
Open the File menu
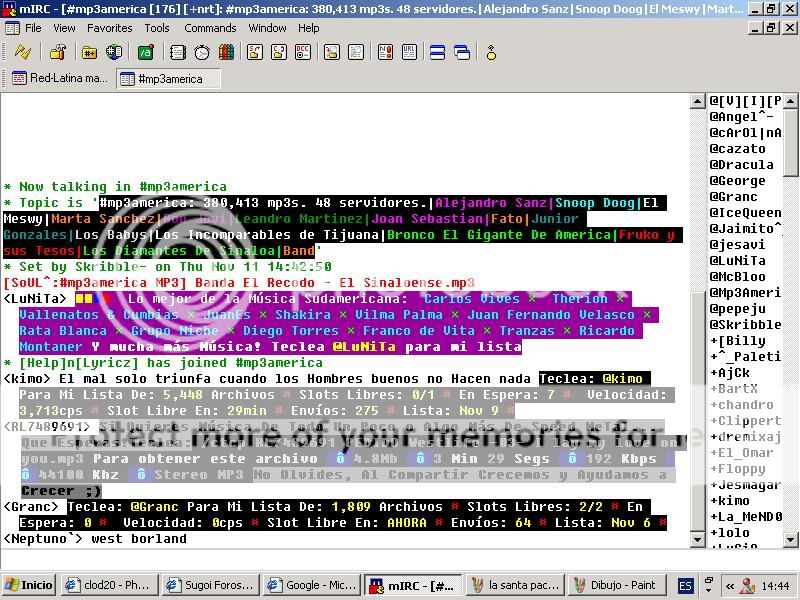(33, 28)
